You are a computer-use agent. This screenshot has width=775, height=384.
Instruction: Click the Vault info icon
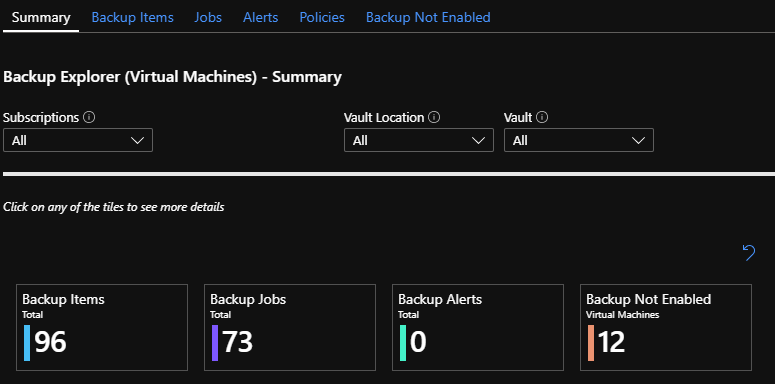tap(542, 118)
